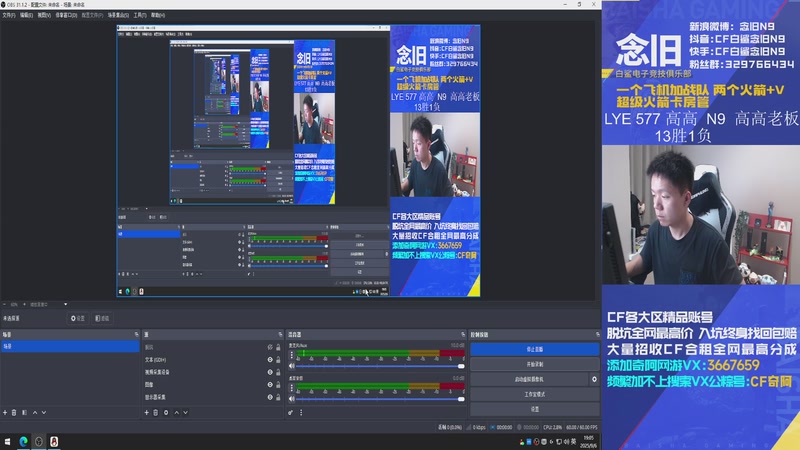800x450 pixels.
Task: Open preview scaling dropdown arrow
Action: coord(65,304)
